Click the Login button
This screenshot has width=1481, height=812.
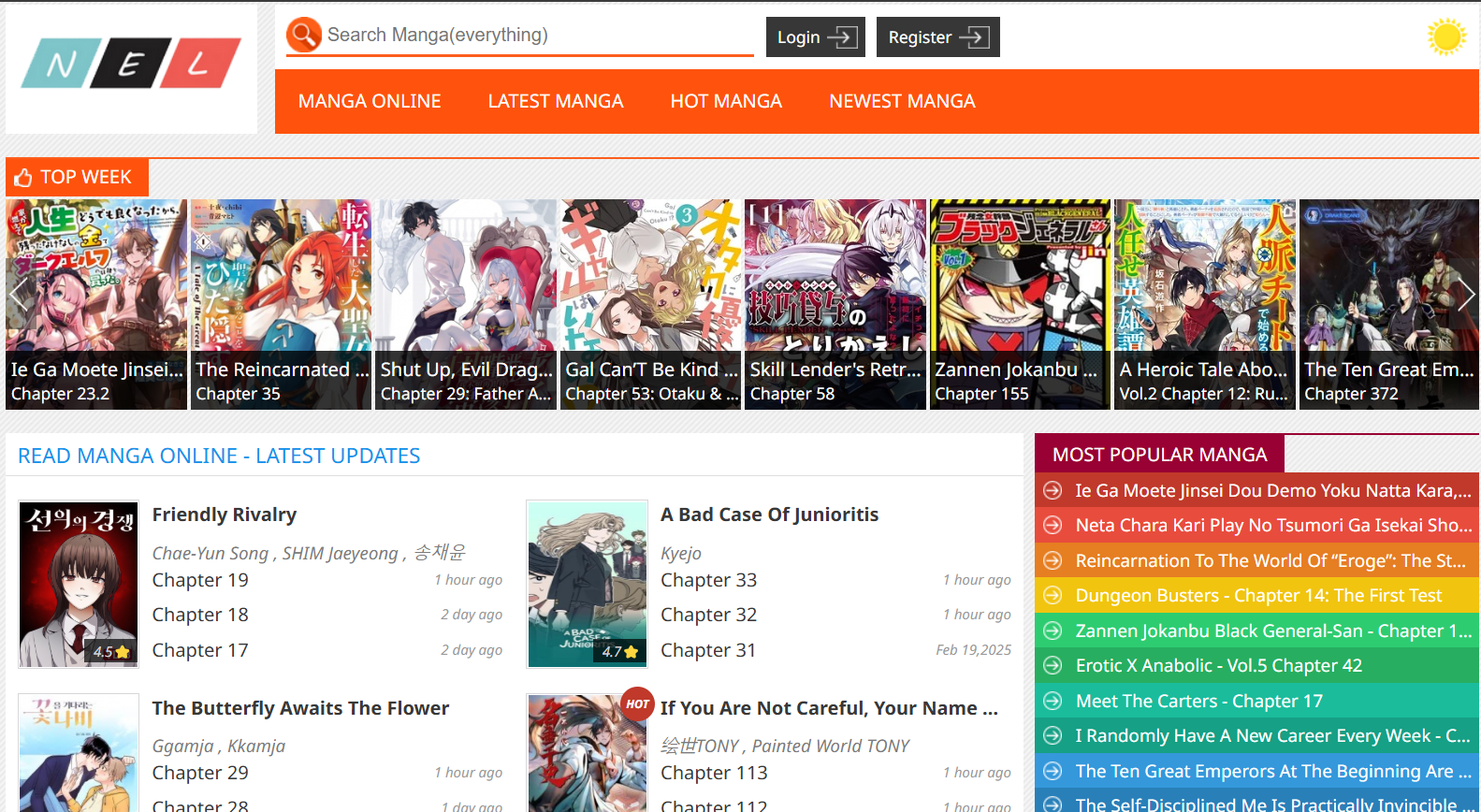point(816,37)
